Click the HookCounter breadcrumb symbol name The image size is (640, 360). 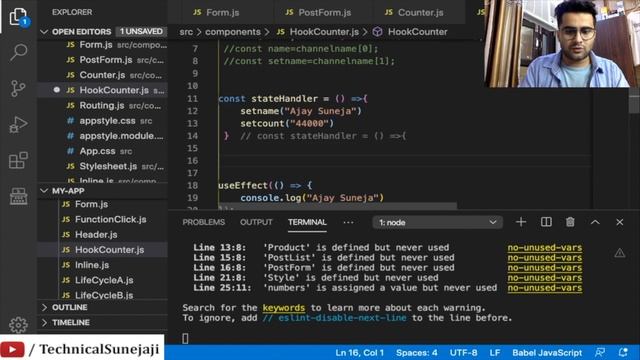pos(418,32)
